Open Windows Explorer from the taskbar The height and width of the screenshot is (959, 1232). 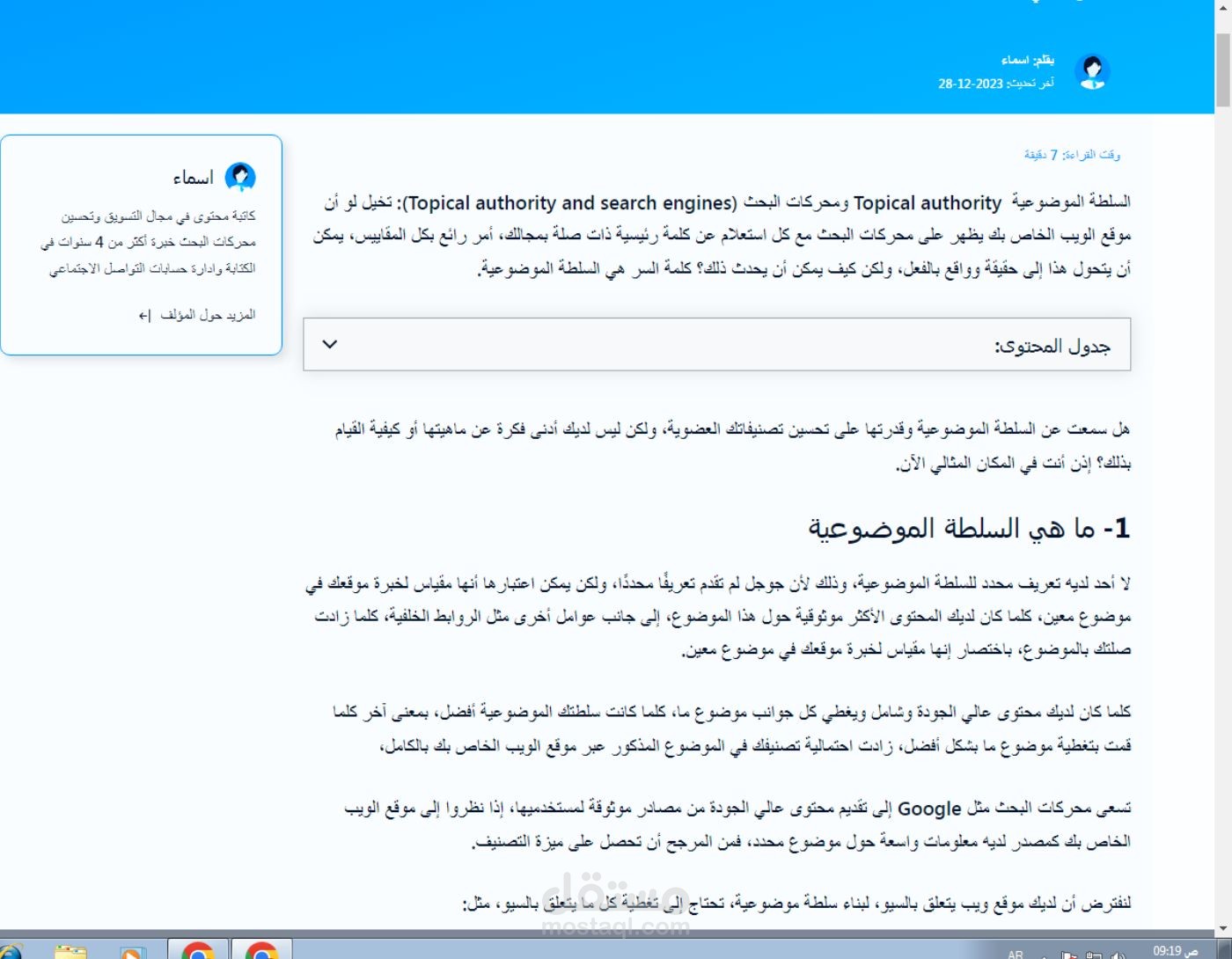click(x=70, y=950)
